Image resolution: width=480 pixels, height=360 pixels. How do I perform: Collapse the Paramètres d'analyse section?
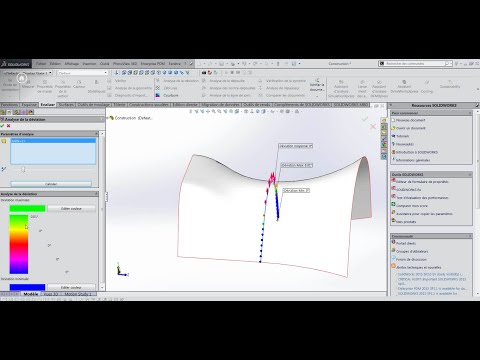point(96,134)
